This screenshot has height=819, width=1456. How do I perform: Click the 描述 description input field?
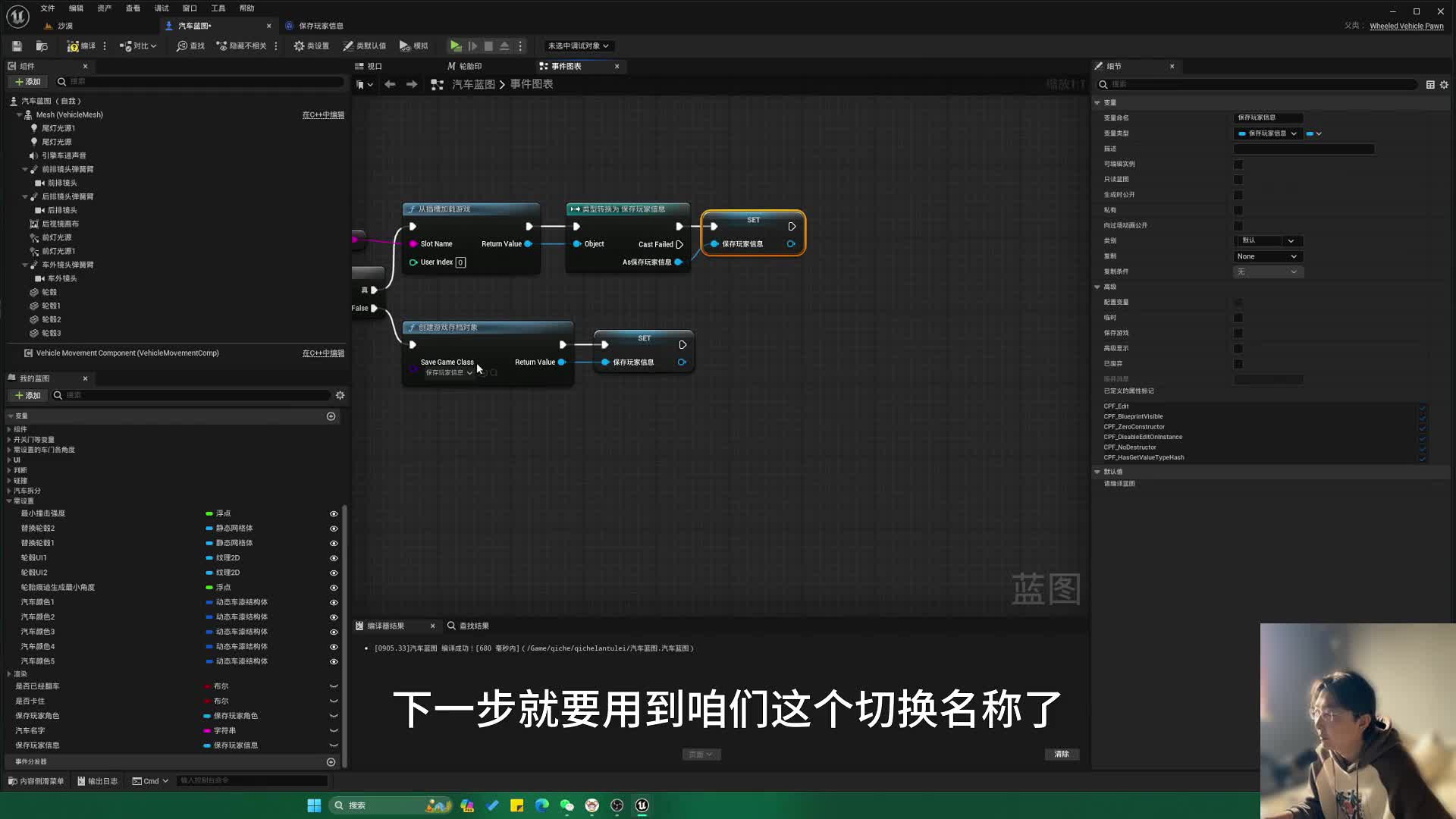pos(1304,149)
